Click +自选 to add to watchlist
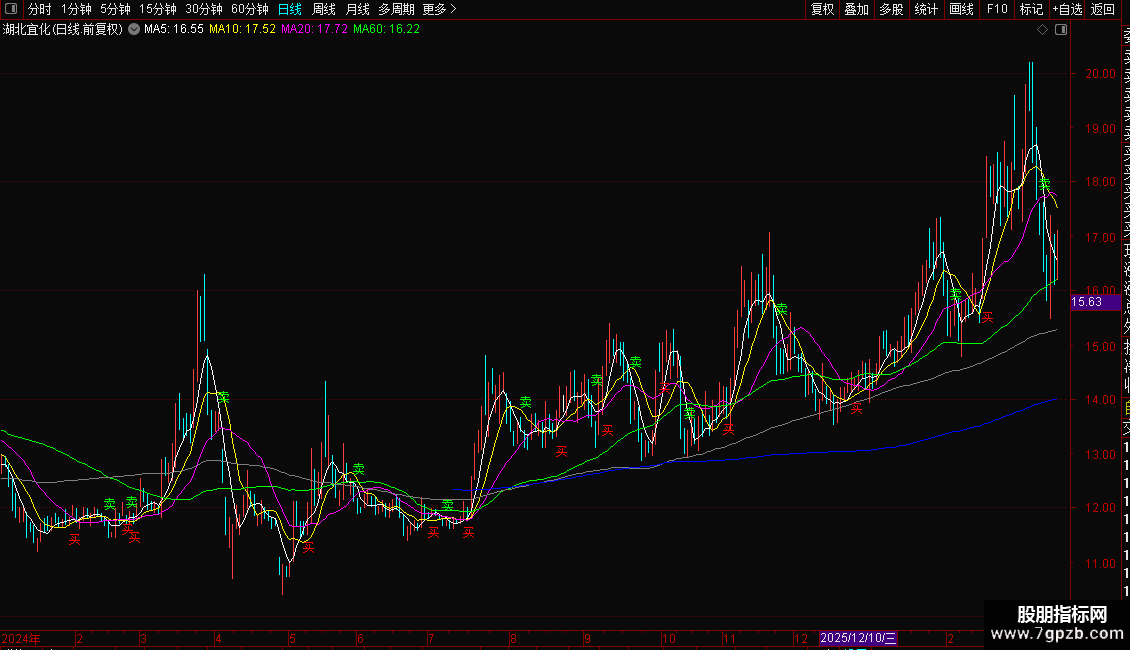The height and width of the screenshot is (650, 1130). 1067,9
